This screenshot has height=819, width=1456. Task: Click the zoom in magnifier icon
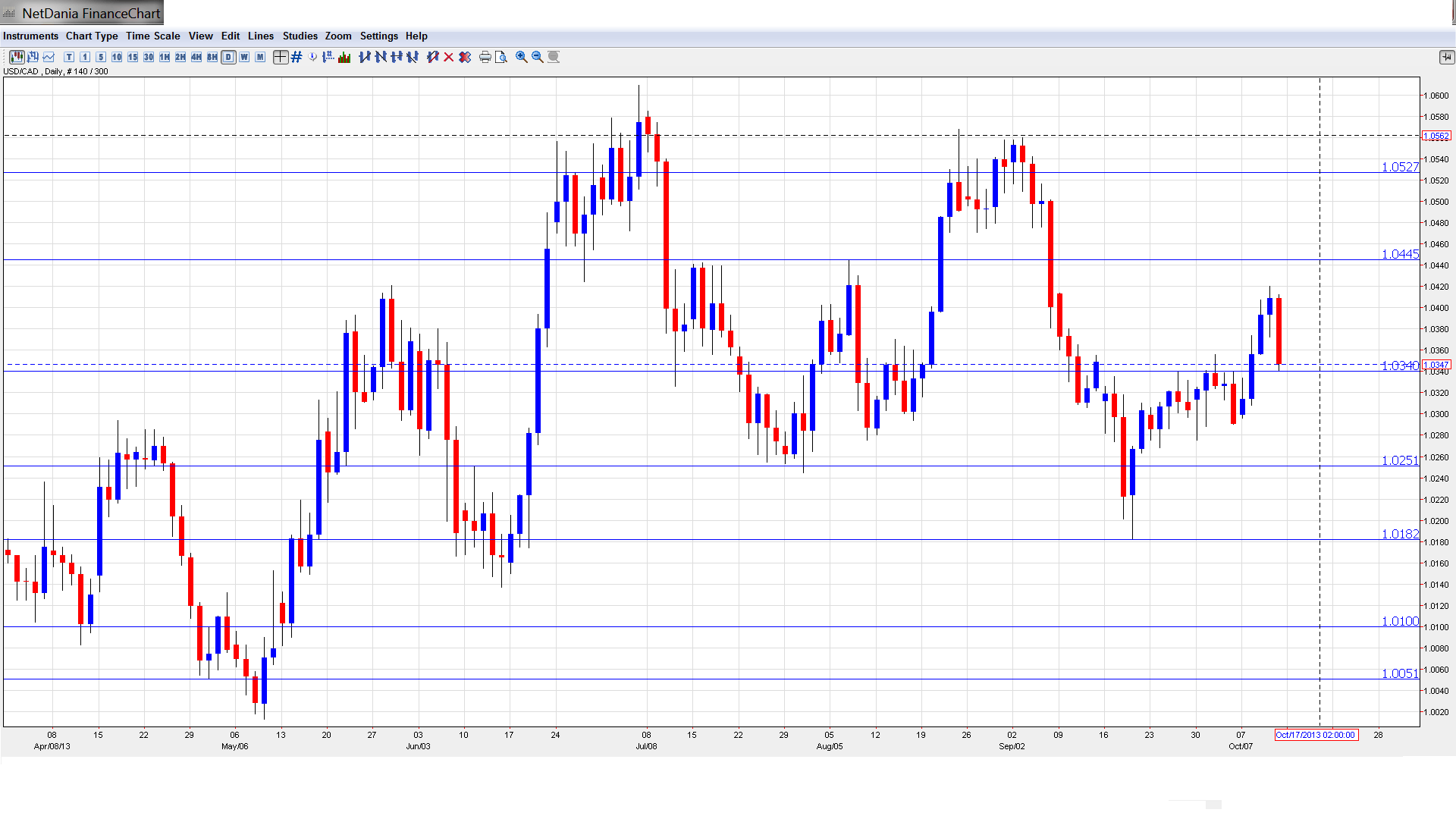click(521, 57)
